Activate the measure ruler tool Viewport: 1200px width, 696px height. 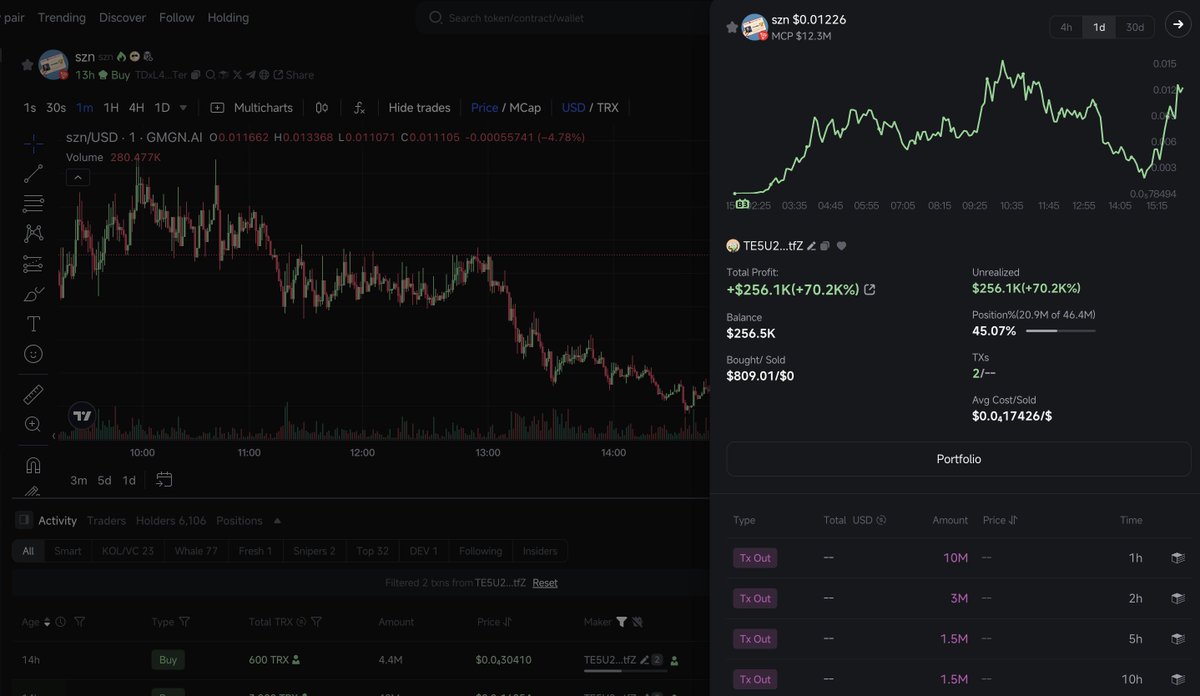click(33, 393)
